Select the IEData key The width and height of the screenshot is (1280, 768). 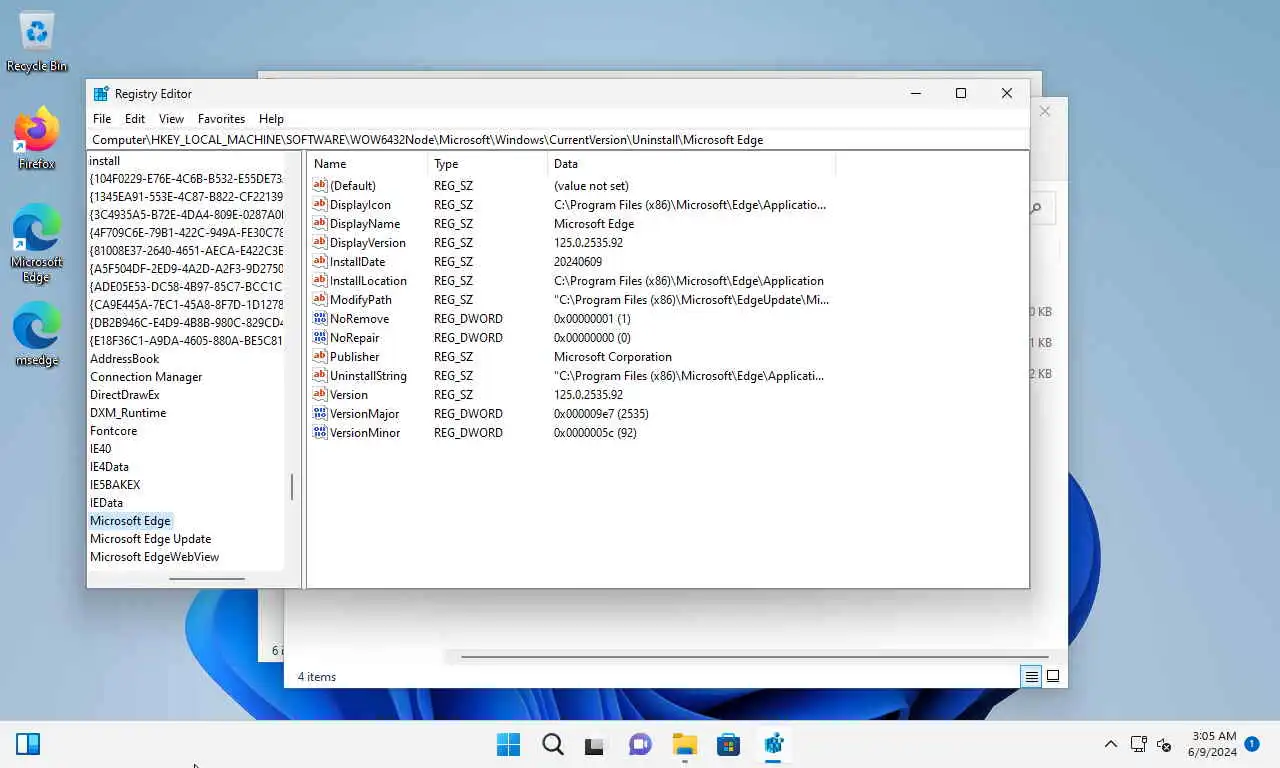click(107, 503)
